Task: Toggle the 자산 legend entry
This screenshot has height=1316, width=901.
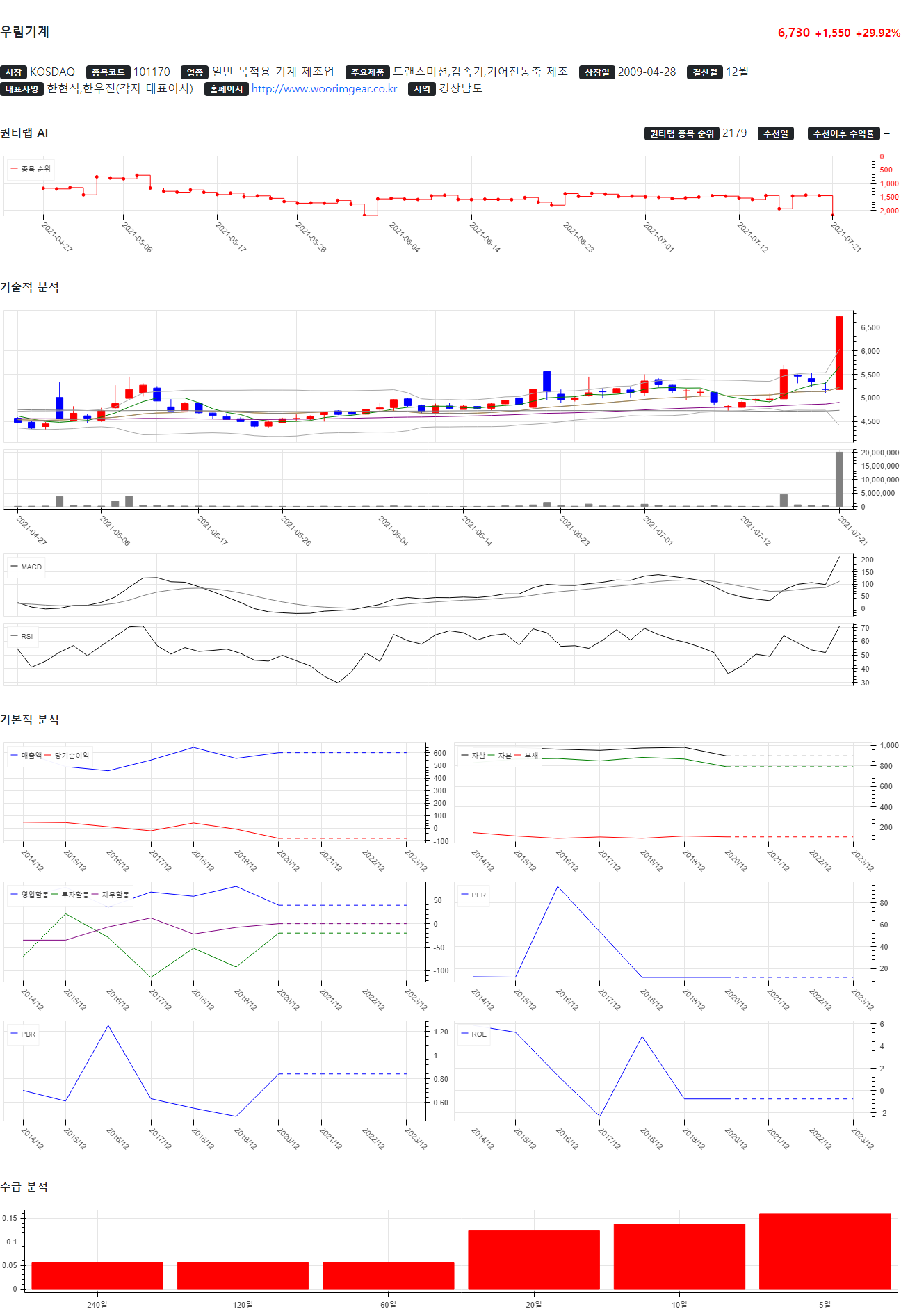Action: pos(473,755)
